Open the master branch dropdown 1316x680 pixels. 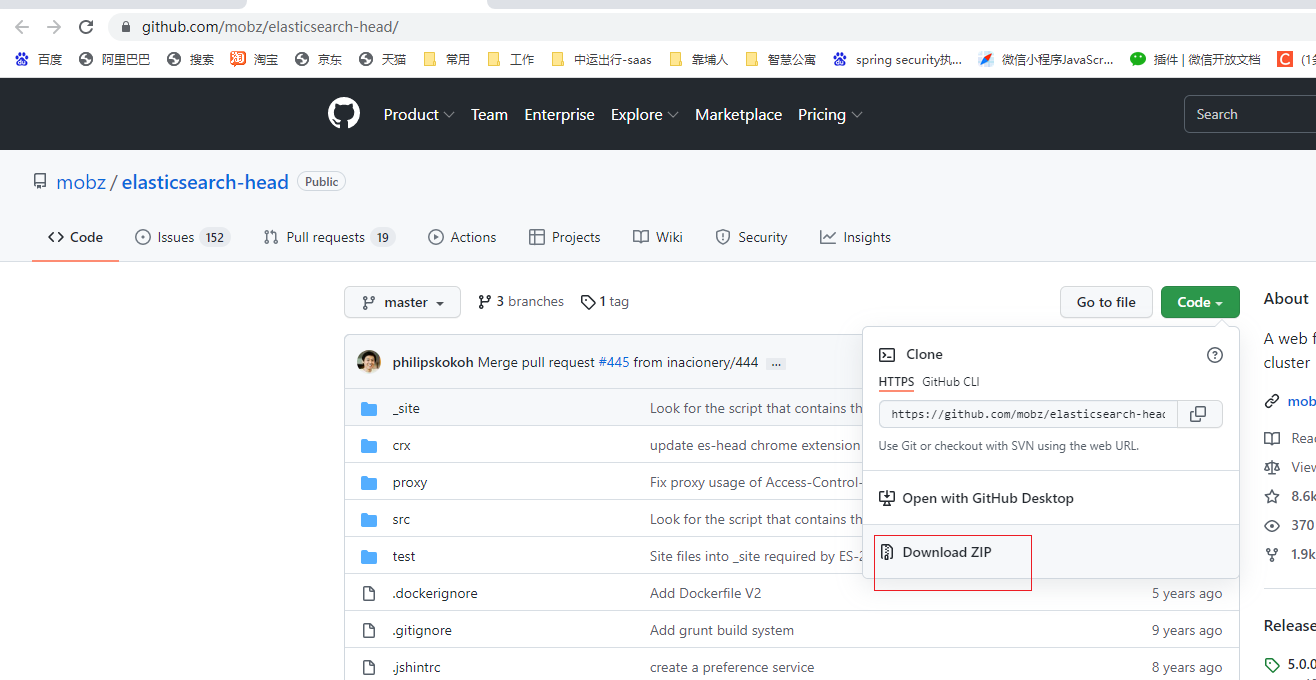tap(402, 302)
